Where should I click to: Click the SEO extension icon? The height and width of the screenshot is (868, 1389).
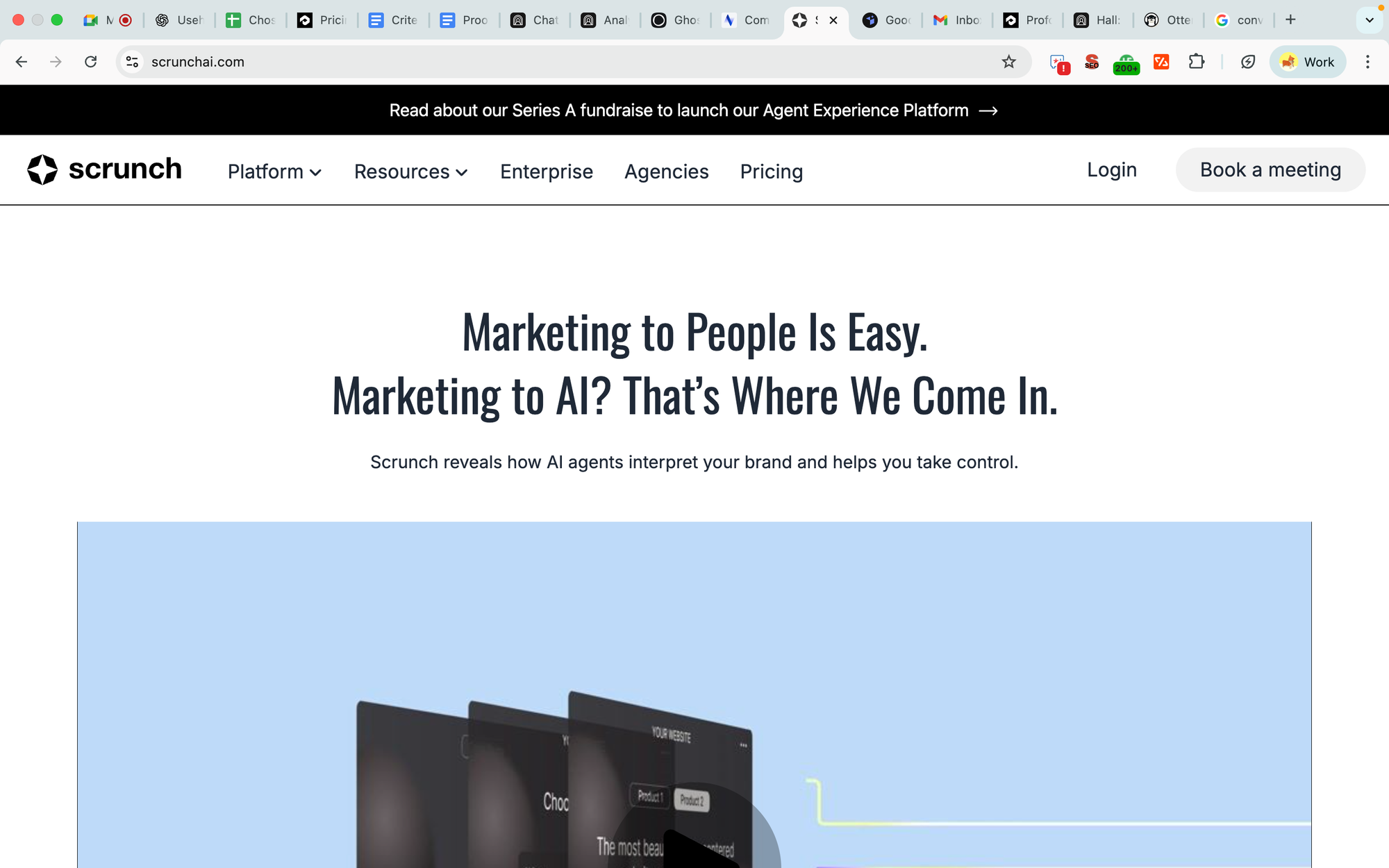(1092, 62)
